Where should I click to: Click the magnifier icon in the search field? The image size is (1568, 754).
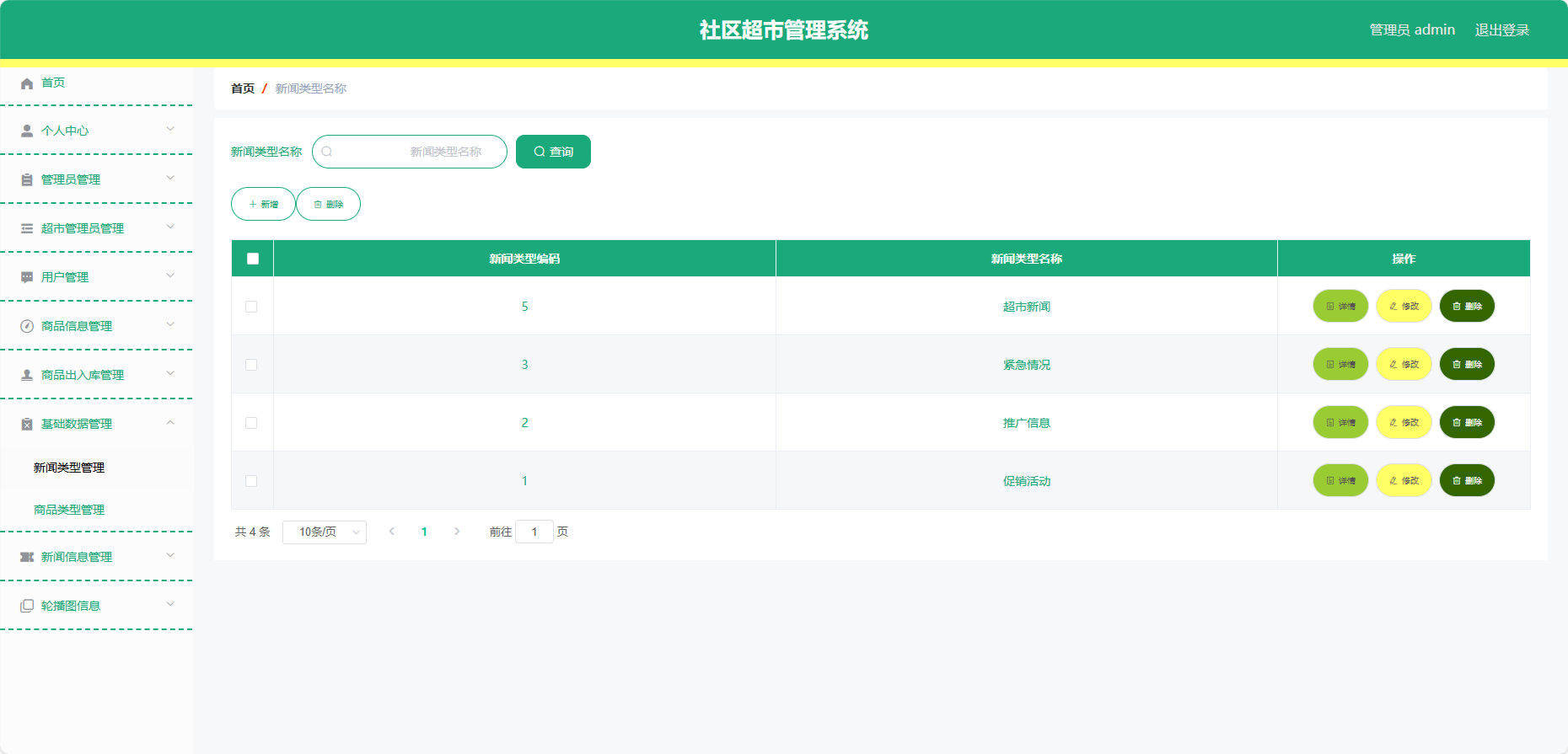tap(327, 152)
